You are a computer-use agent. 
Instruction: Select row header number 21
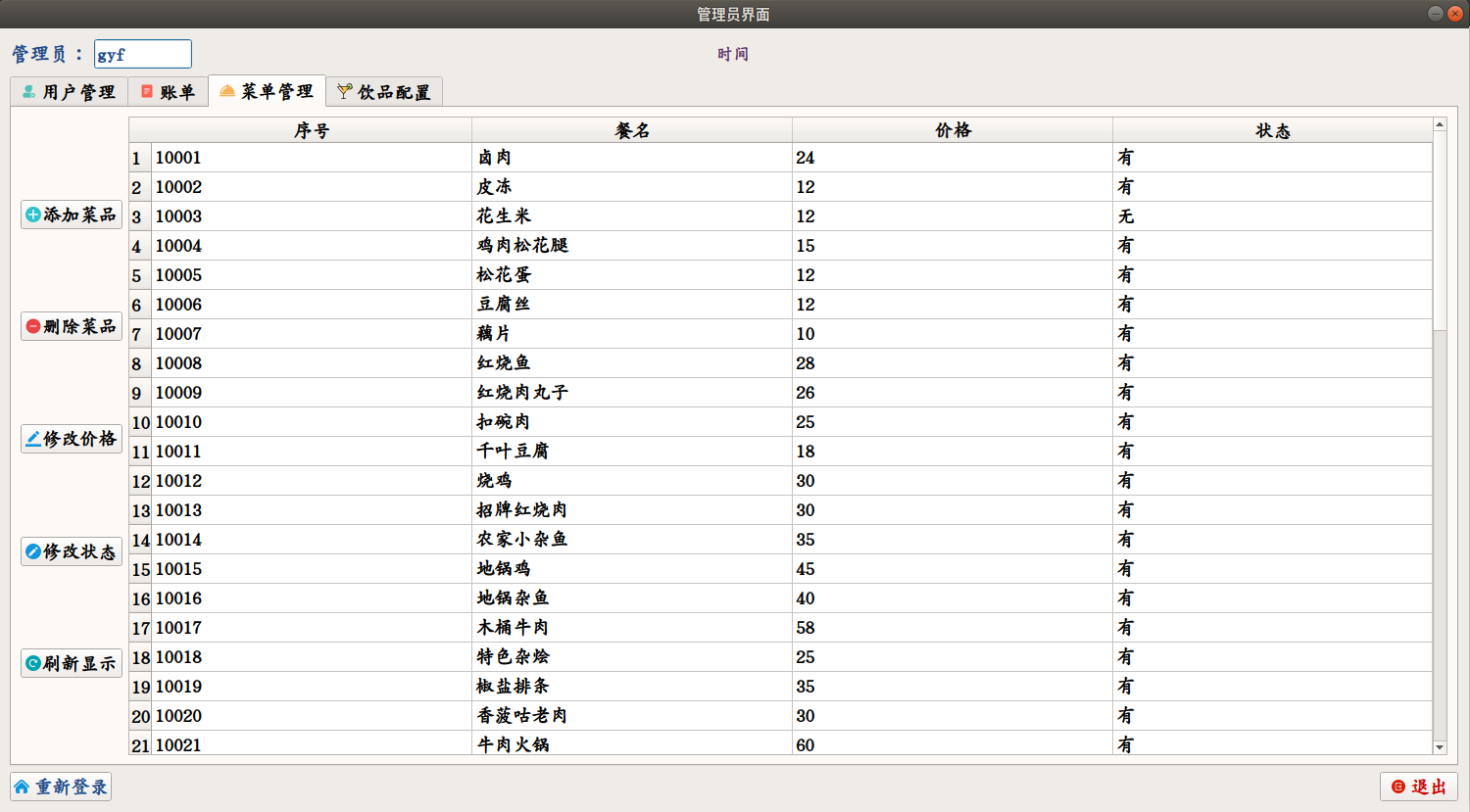tap(140, 745)
